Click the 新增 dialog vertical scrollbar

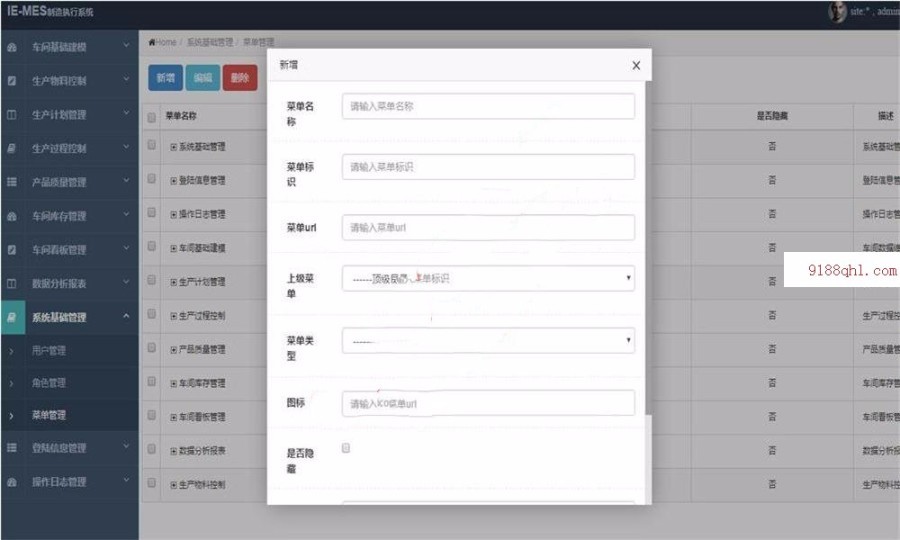pyautogui.click(x=649, y=247)
